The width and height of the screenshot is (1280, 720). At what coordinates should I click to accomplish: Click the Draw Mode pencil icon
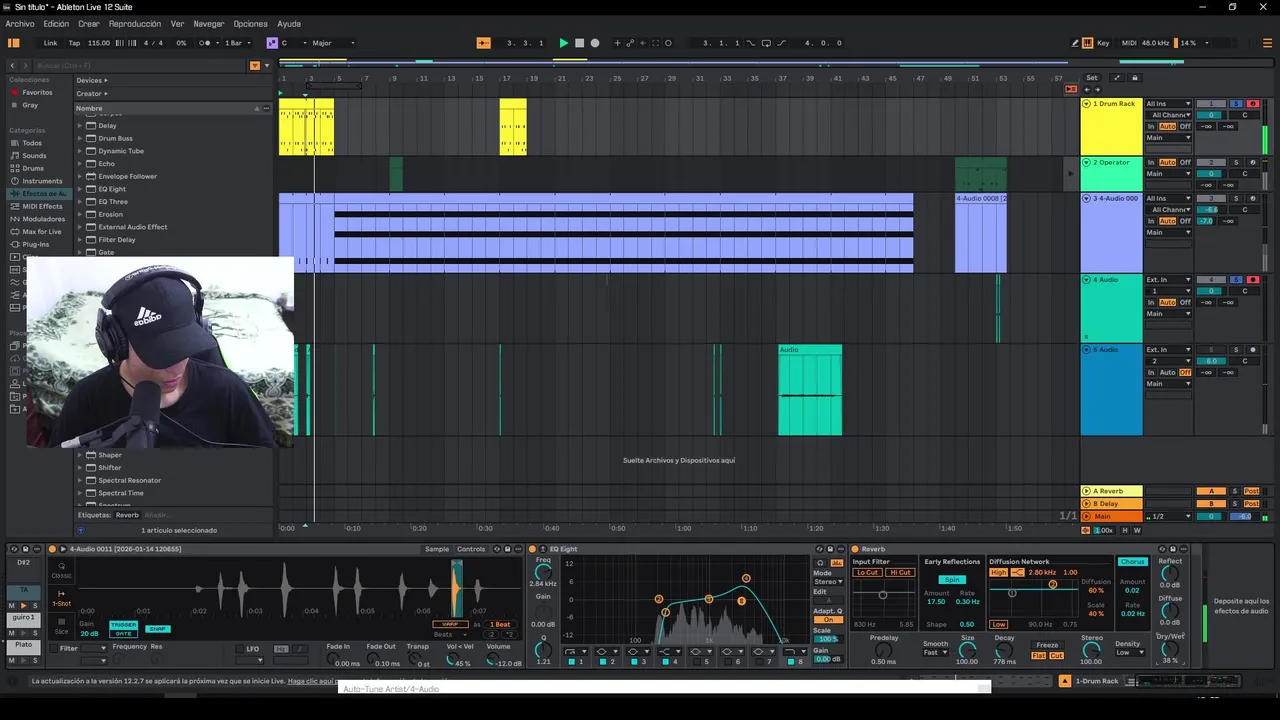pos(1076,43)
